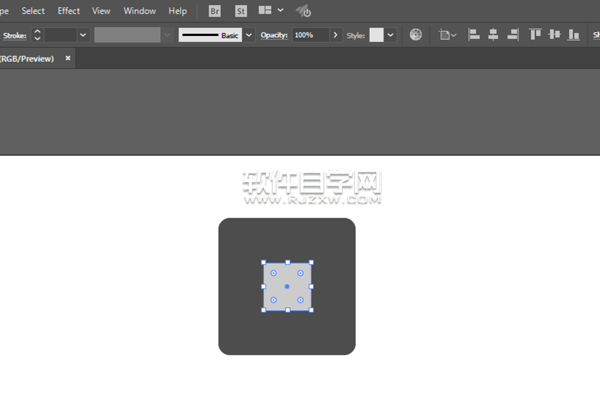Open the Align To selection dropdown
The image size is (600, 413).
[x=448, y=35]
